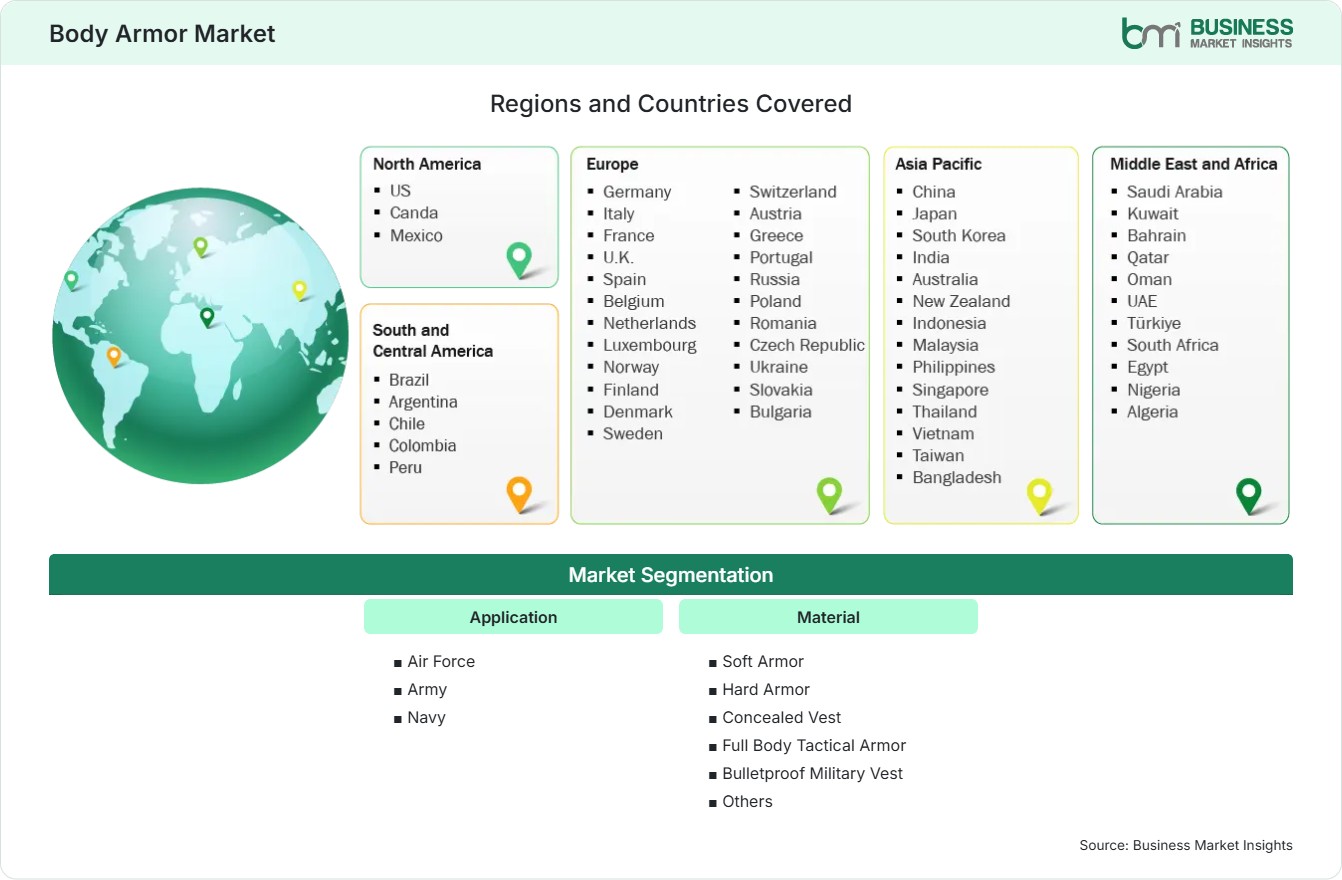1342x880 pixels.
Task: Click 'U.K.' in Europe list
Action: 618,257
